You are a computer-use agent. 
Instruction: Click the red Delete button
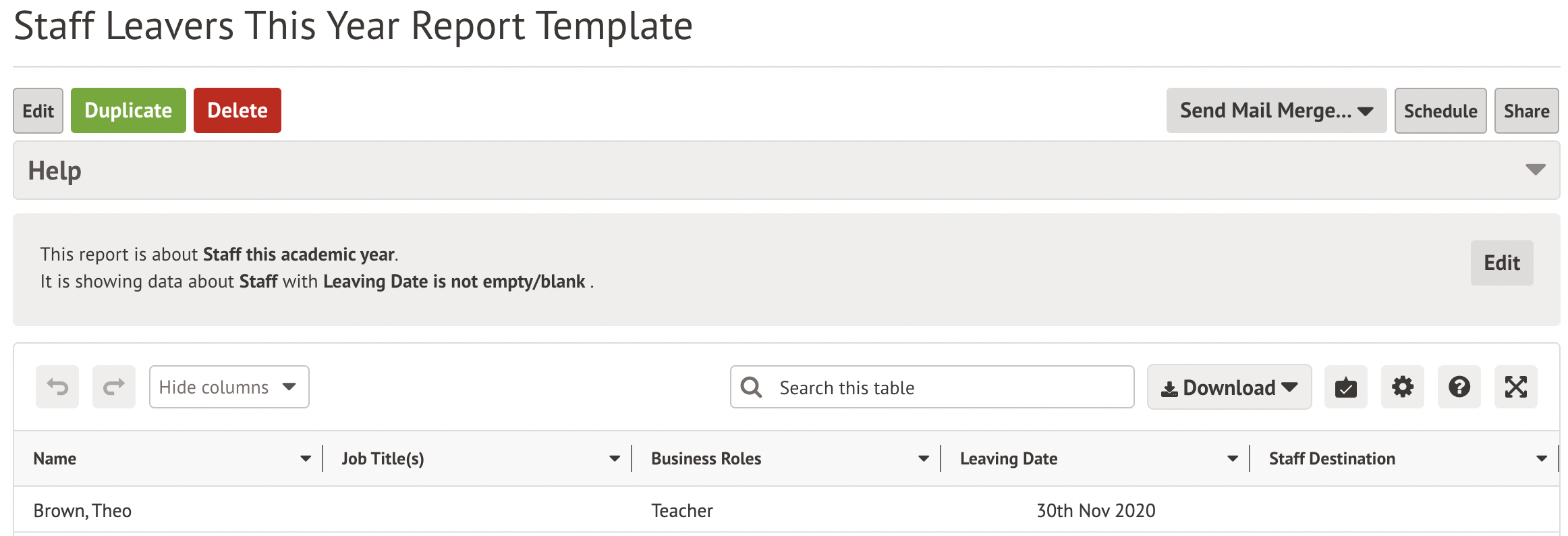click(x=237, y=111)
